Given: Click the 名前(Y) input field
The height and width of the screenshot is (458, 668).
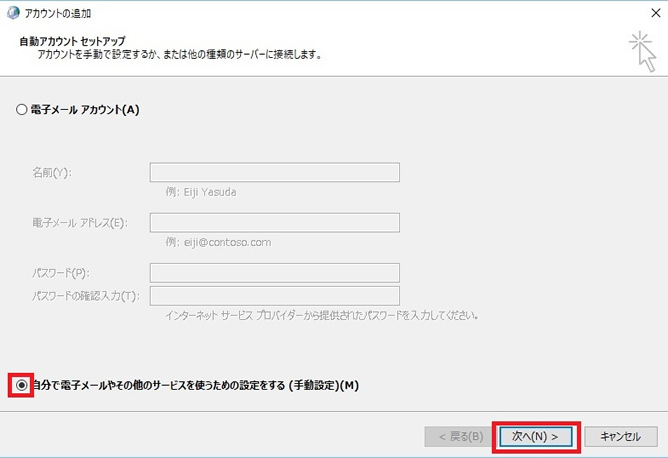Looking at the screenshot, I should point(275,172).
